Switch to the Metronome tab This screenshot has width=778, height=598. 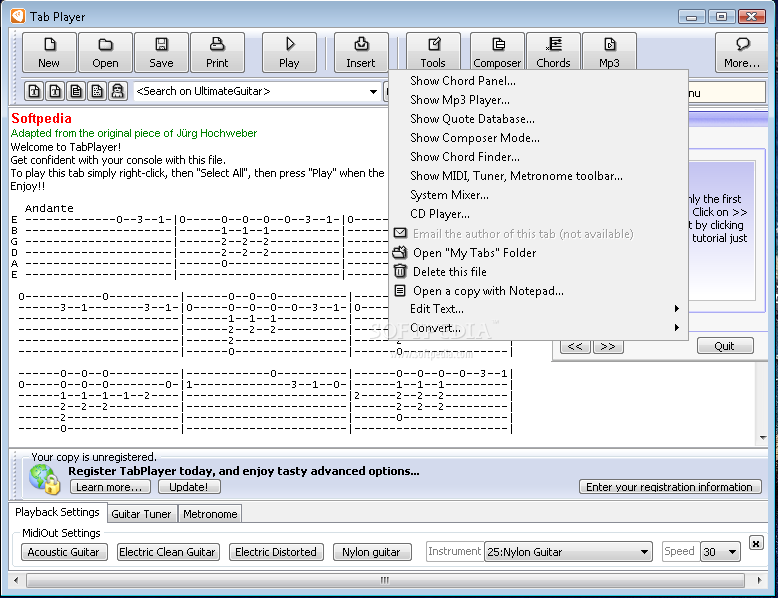[210, 514]
